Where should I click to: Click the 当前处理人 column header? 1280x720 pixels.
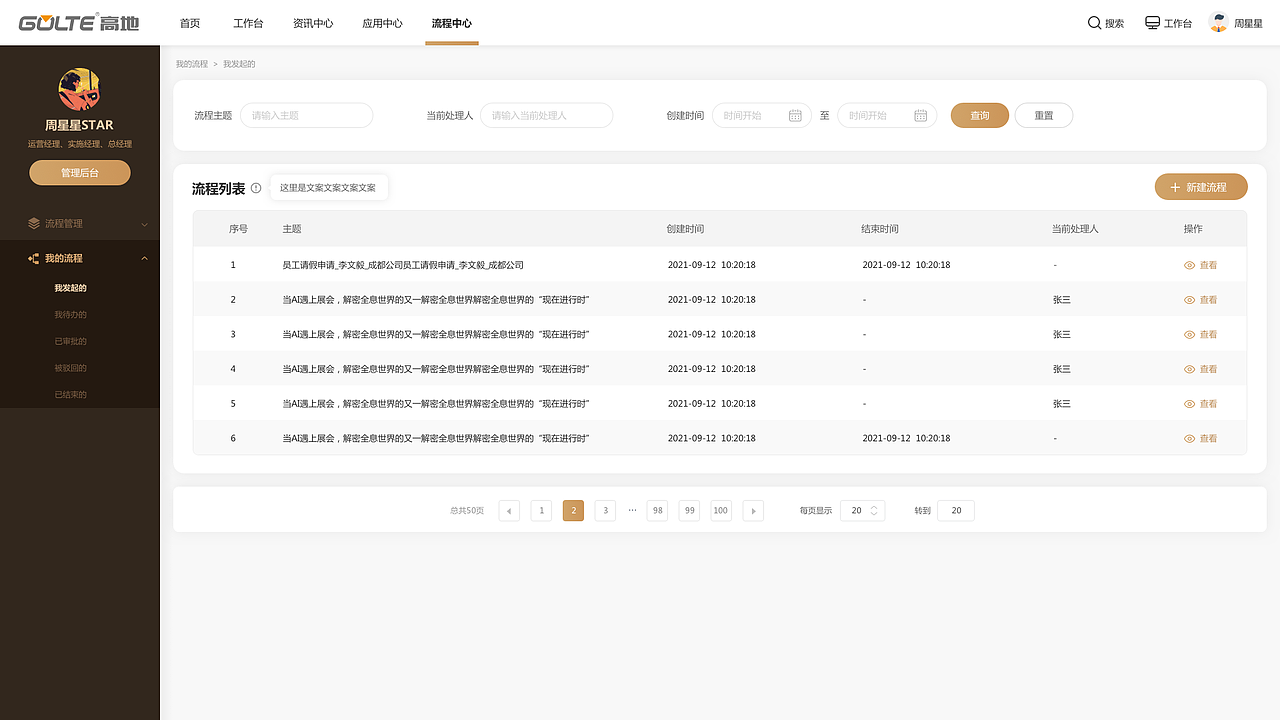tap(1075, 229)
